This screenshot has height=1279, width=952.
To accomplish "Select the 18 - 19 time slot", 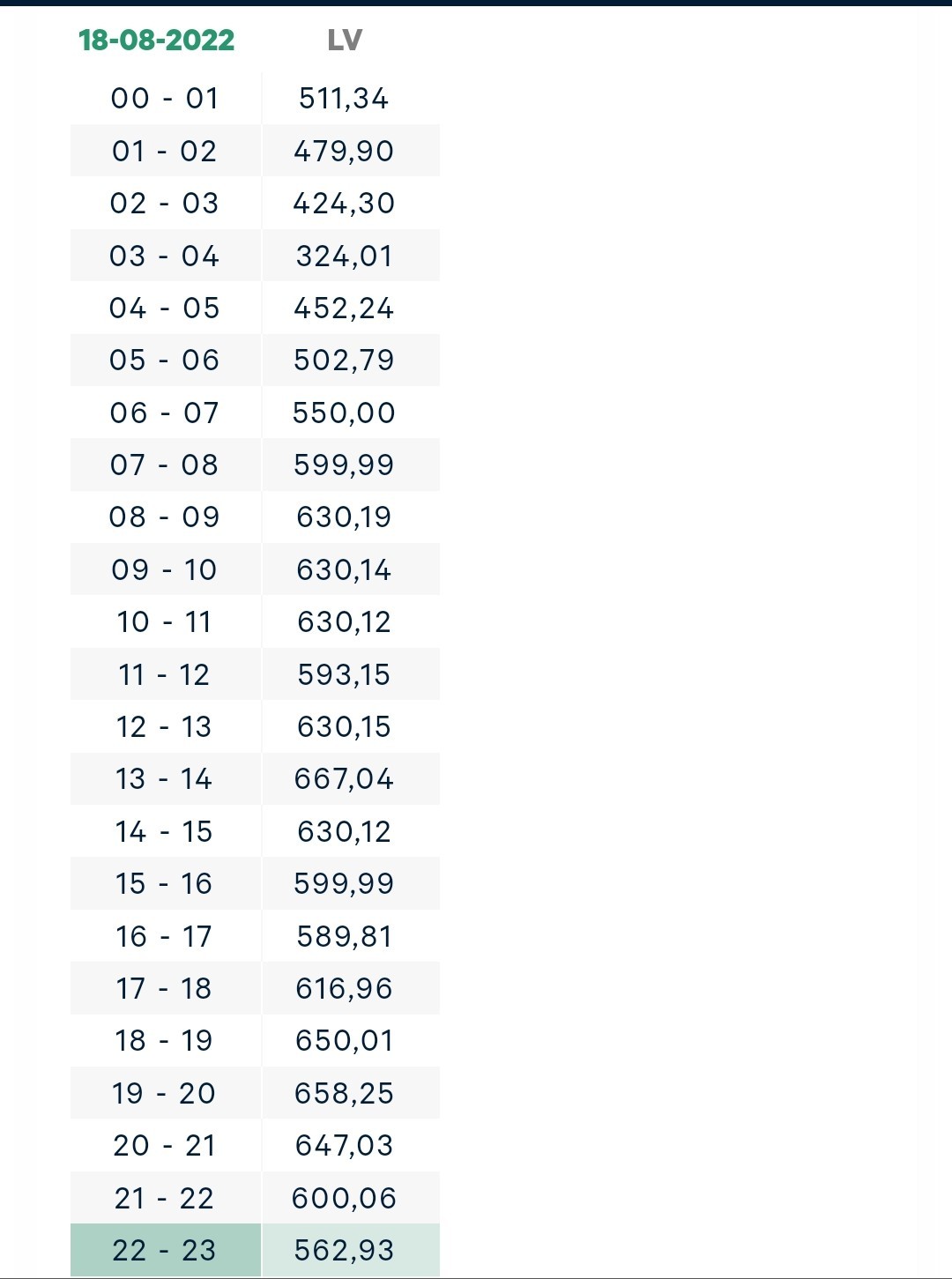I will point(165,1040).
